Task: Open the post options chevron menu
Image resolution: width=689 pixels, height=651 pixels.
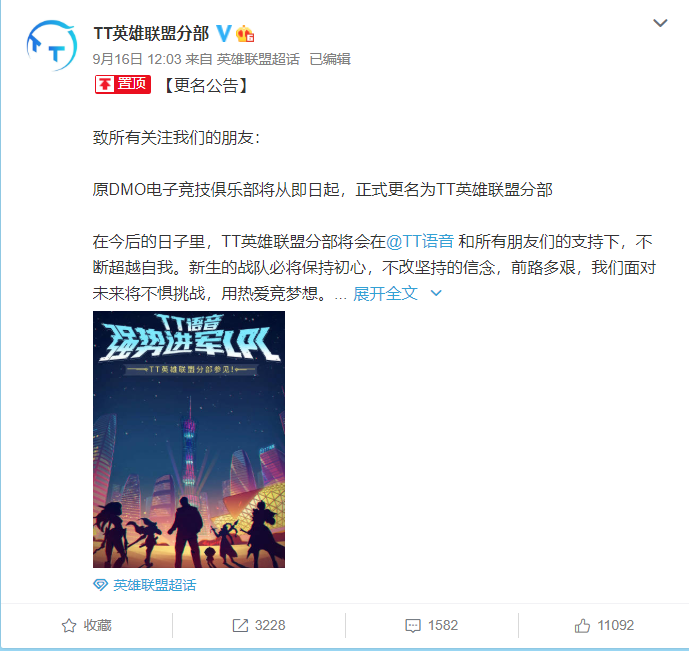Action: click(660, 23)
